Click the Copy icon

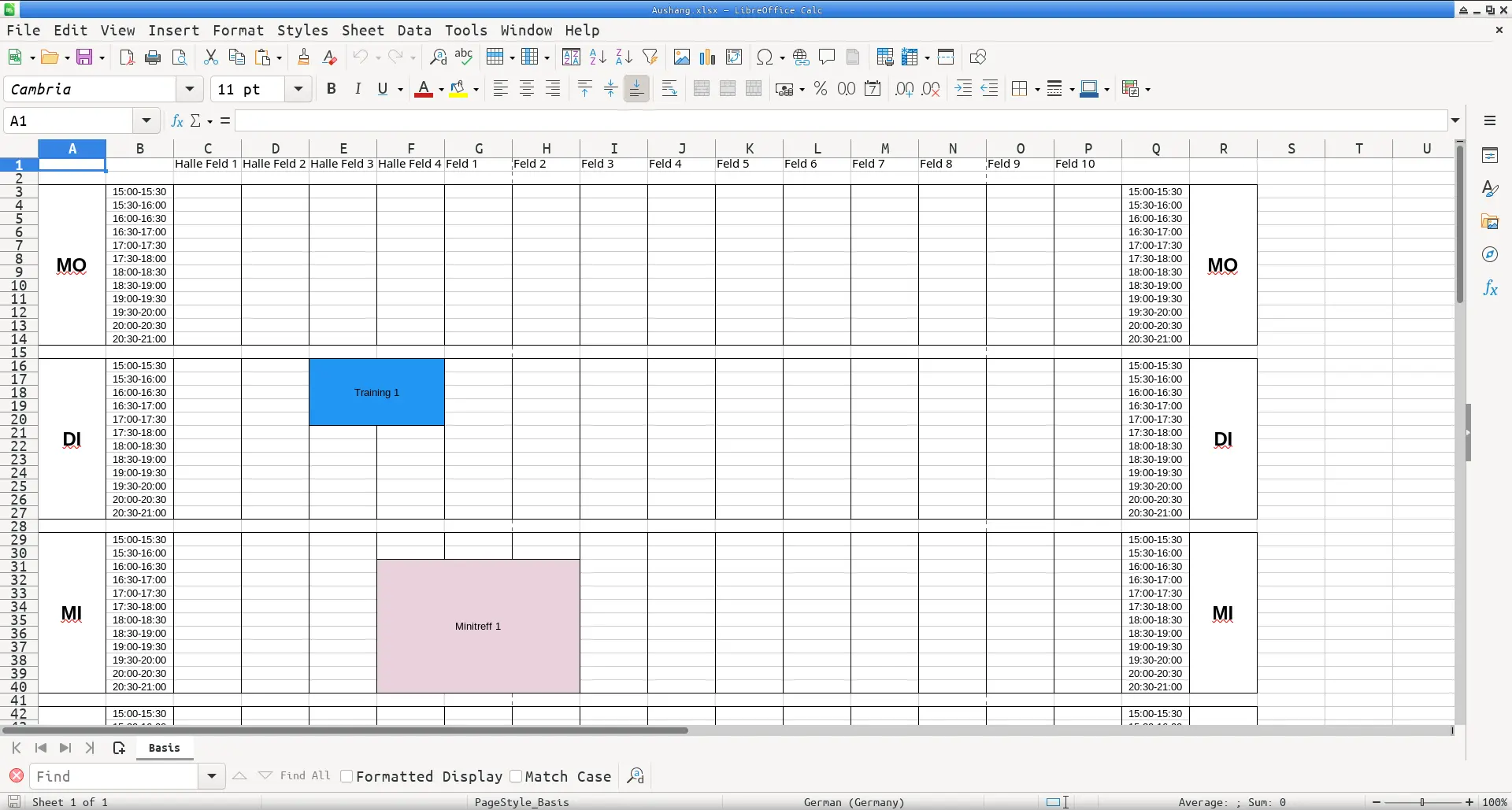pyautogui.click(x=236, y=57)
